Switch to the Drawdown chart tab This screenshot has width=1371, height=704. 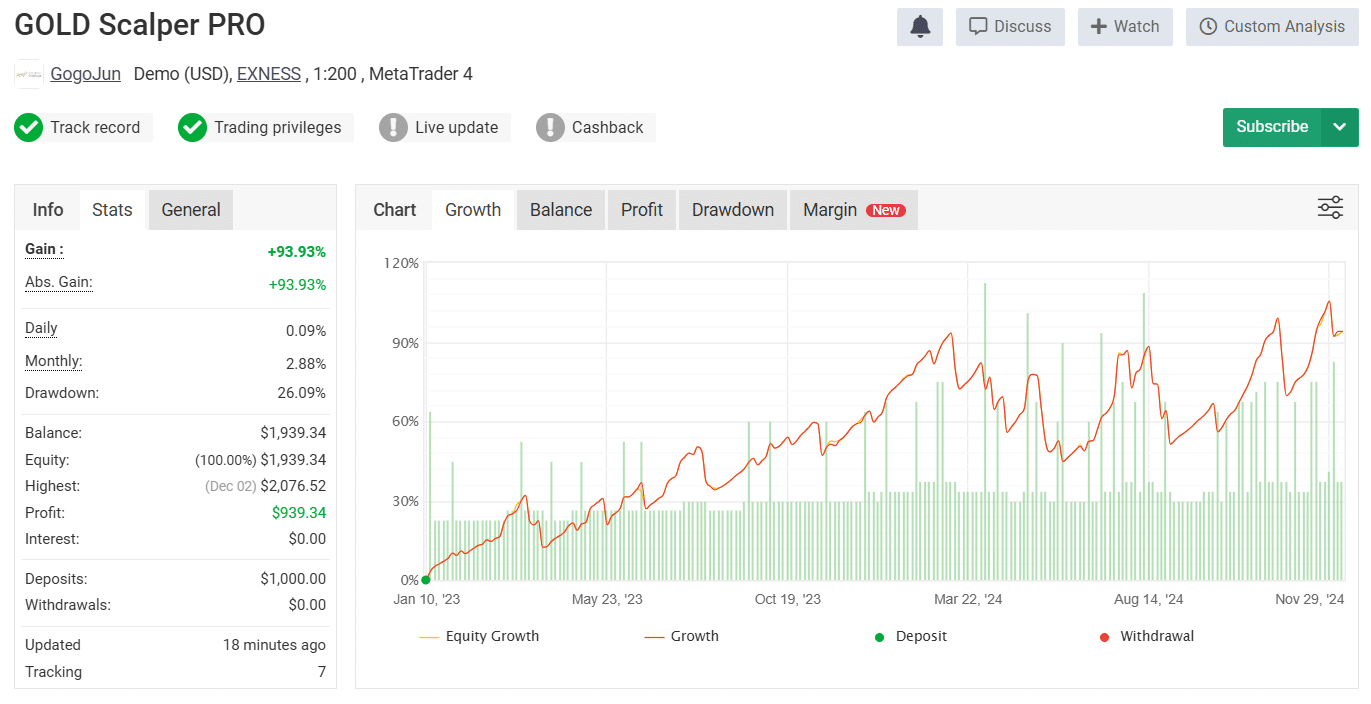coord(733,210)
